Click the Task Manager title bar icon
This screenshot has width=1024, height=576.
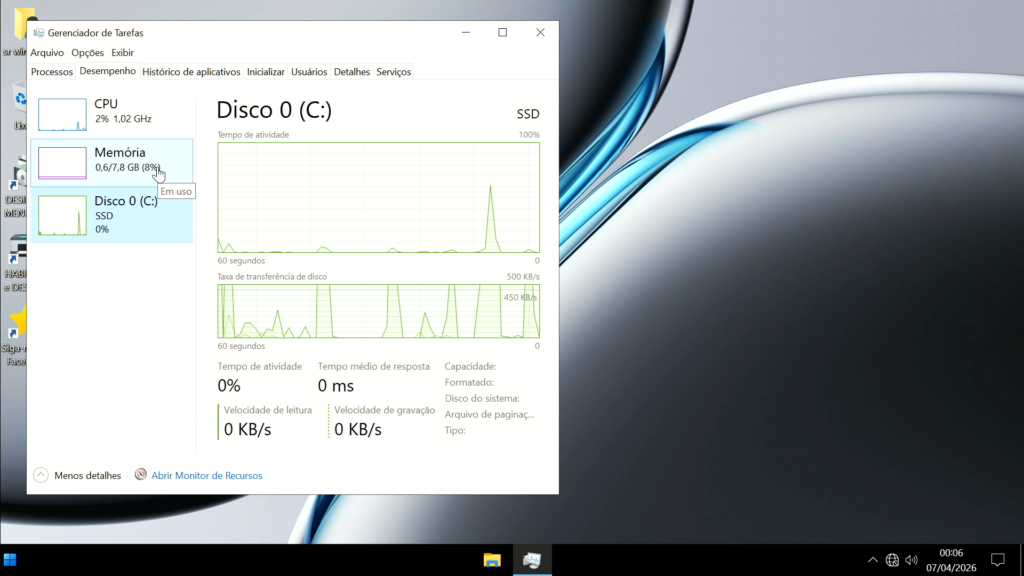coord(38,33)
